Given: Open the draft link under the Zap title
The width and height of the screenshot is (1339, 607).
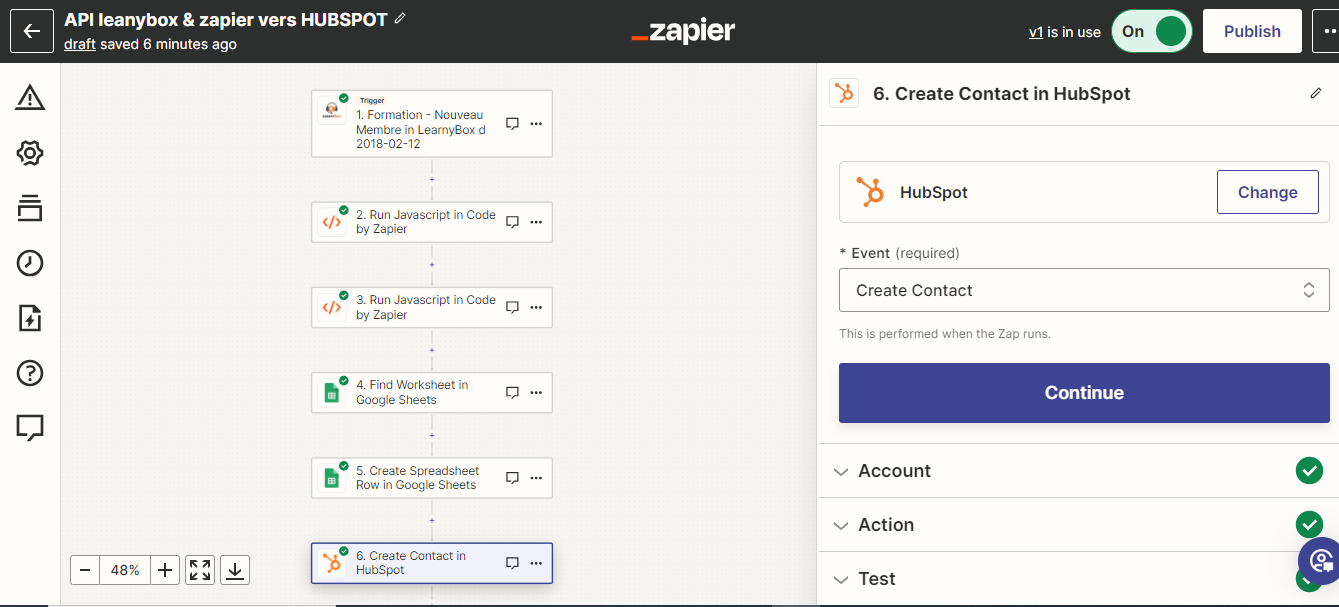Looking at the screenshot, I should coord(80,44).
